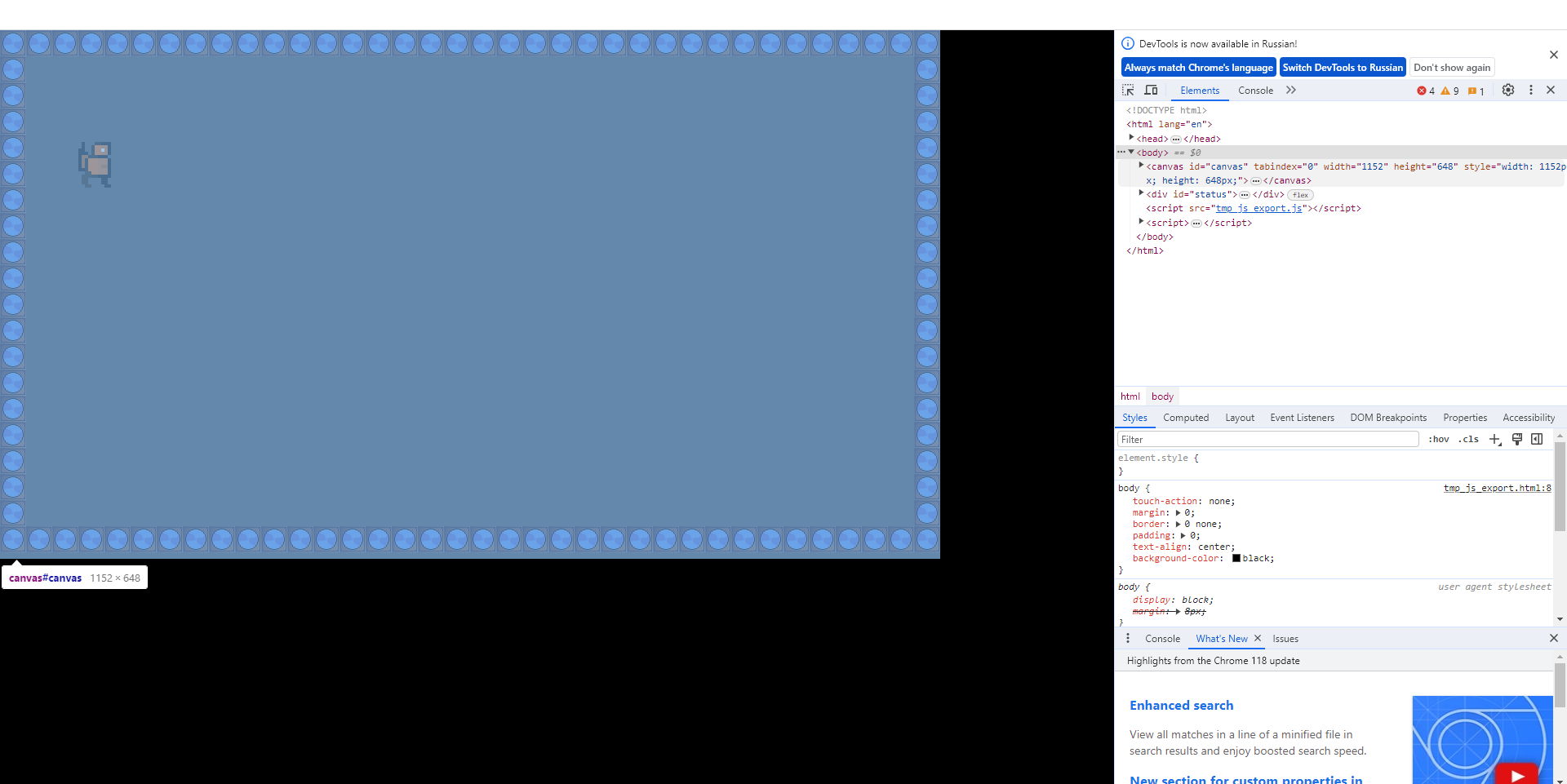This screenshot has width=1567, height=784.
Task: Open the Layout tab
Action: click(1240, 418)
